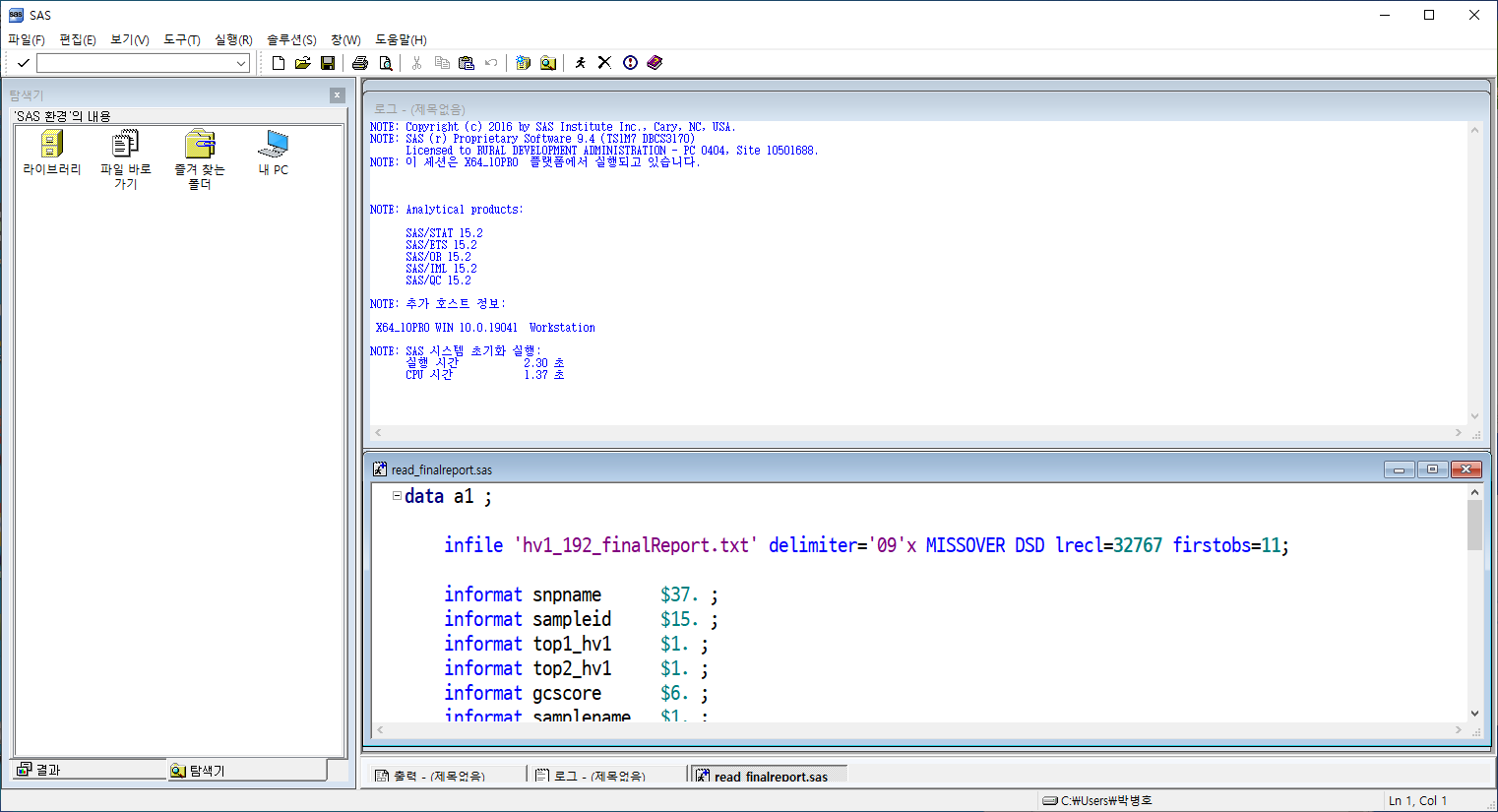Click the Break exclamation icon
Screen dimensions: 1498x812
pos(631,63)
